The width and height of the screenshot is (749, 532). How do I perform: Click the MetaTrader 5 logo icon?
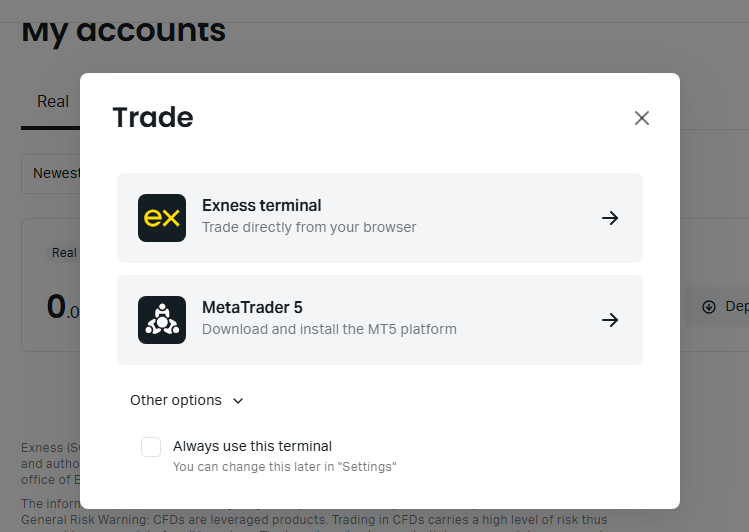pos(162,320)
